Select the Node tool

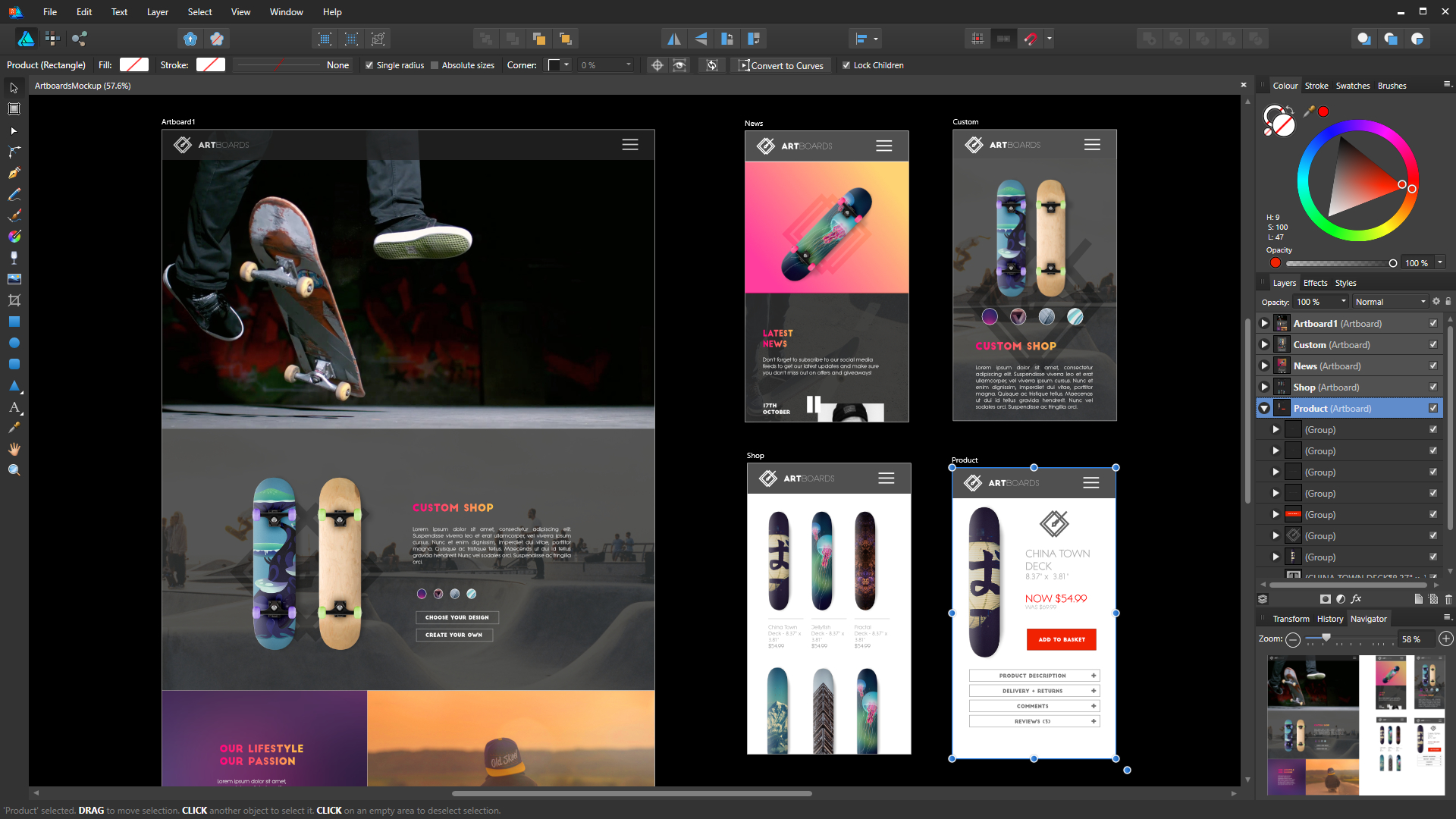point(14,130)
